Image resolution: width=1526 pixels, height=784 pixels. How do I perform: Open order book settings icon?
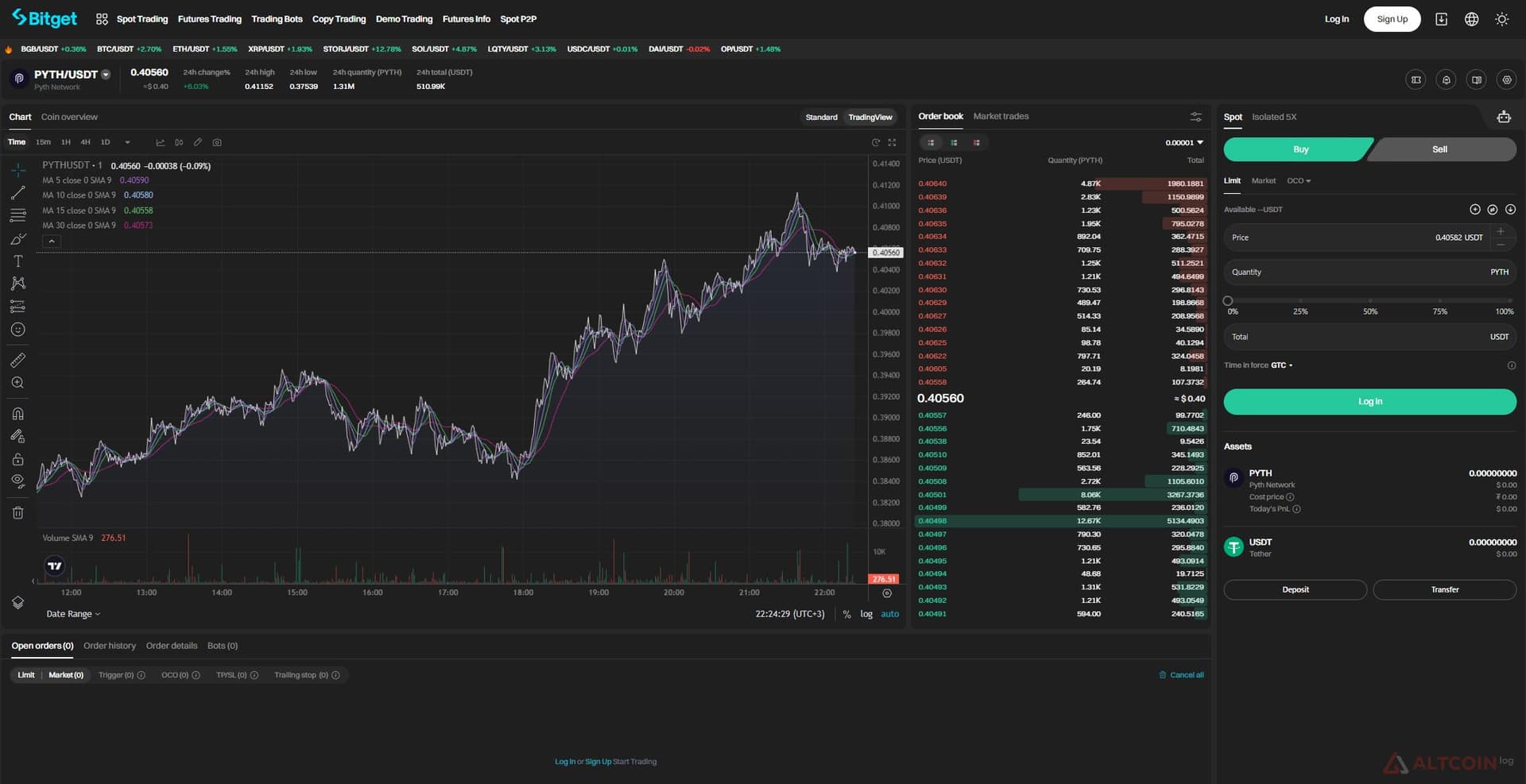point(1196,117)
